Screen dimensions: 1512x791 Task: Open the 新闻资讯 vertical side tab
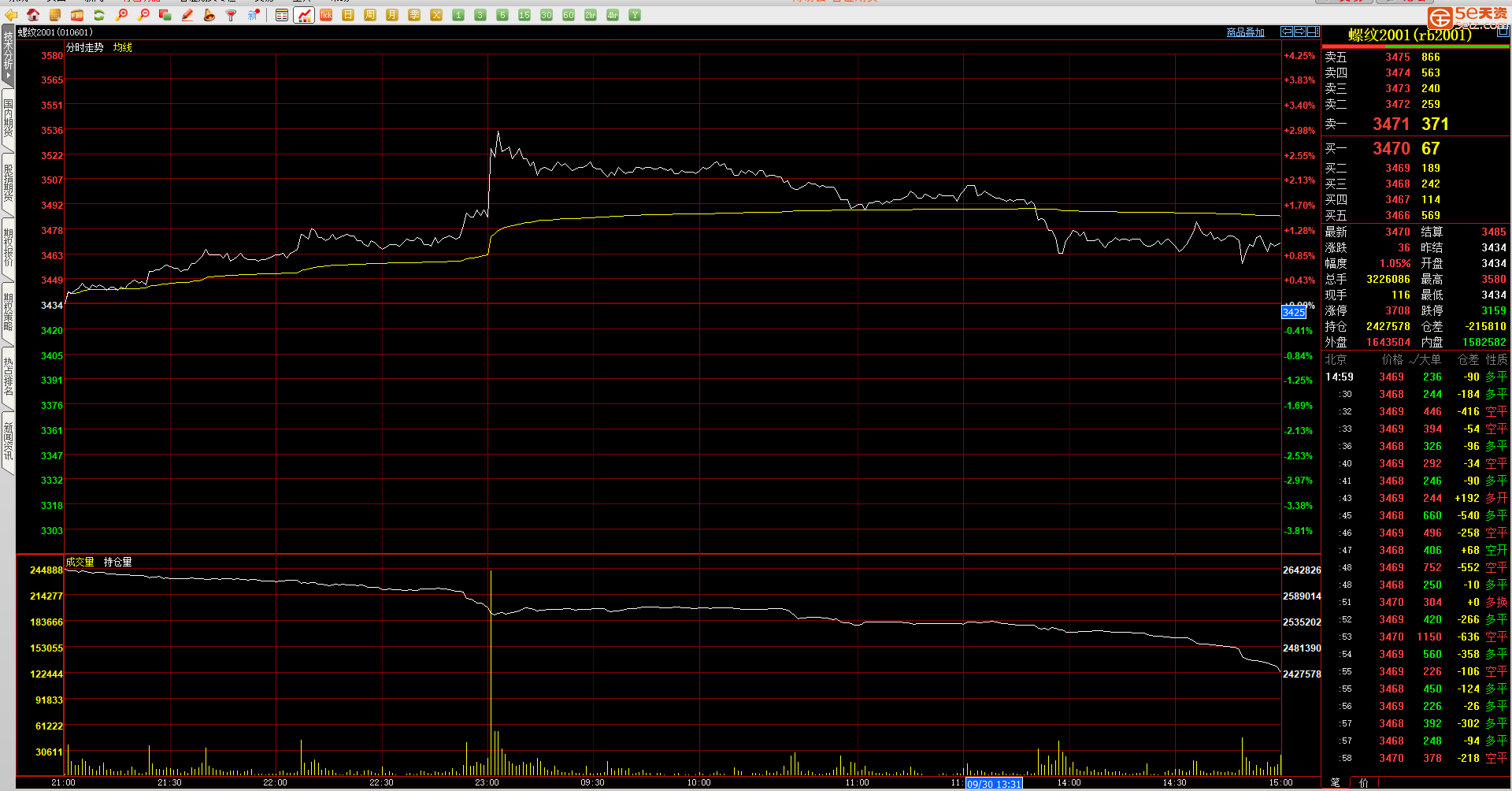8,443
